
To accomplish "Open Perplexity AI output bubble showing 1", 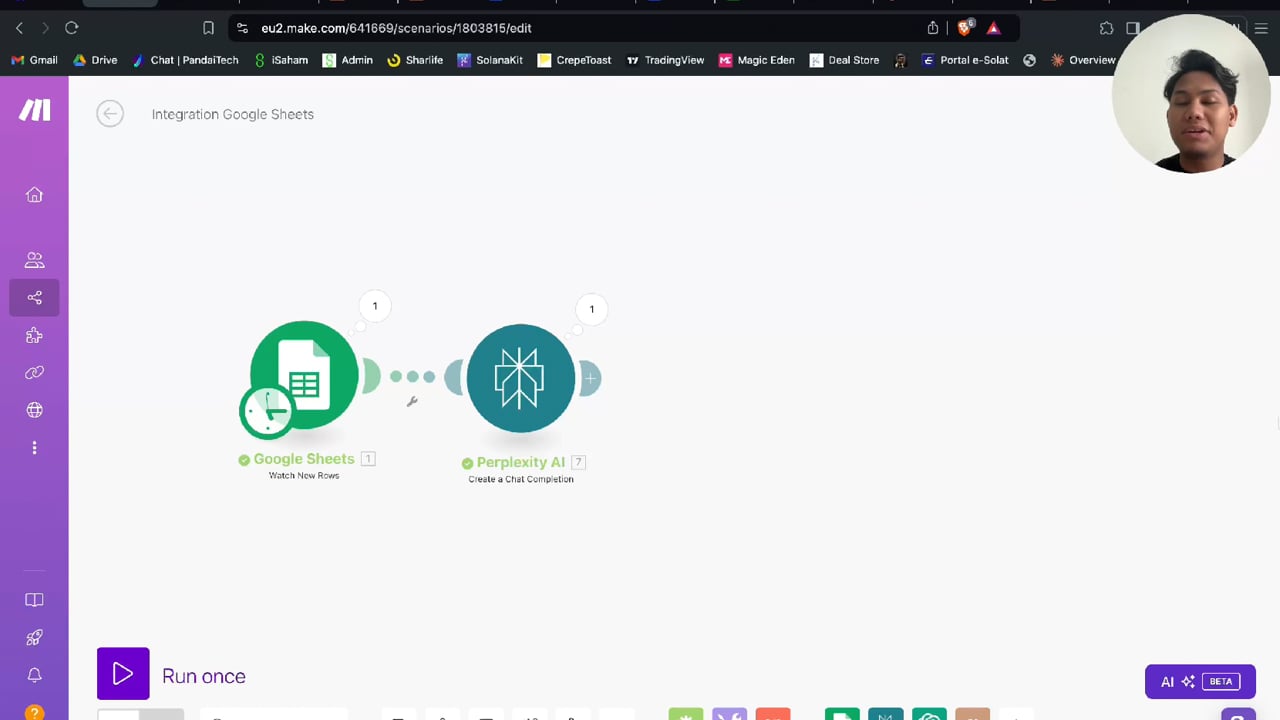I will (591, 309).
